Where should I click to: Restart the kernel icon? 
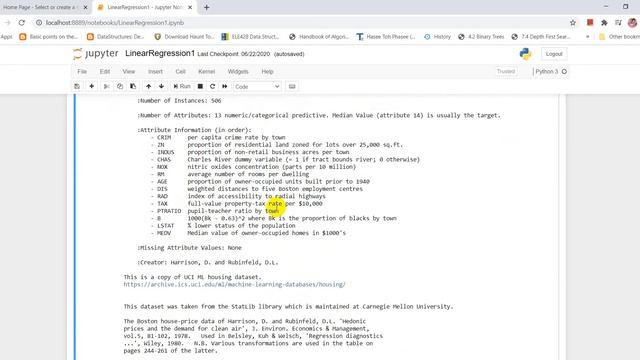click(x=212, y=87)
